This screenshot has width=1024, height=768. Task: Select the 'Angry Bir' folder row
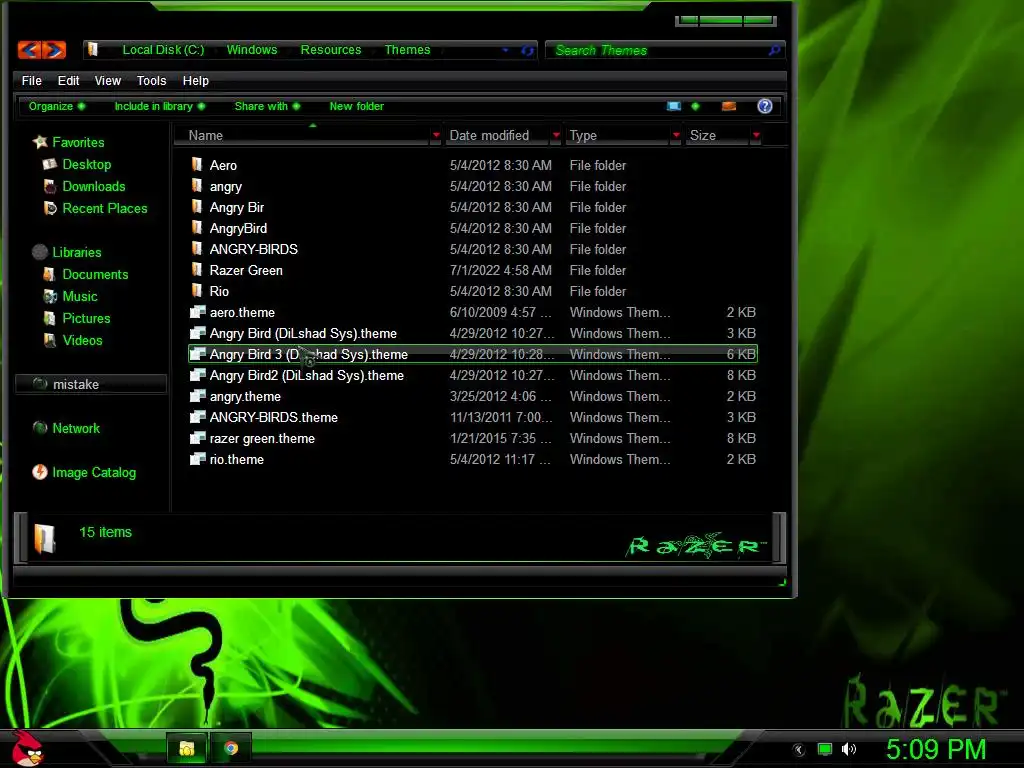tap(473, 207)
